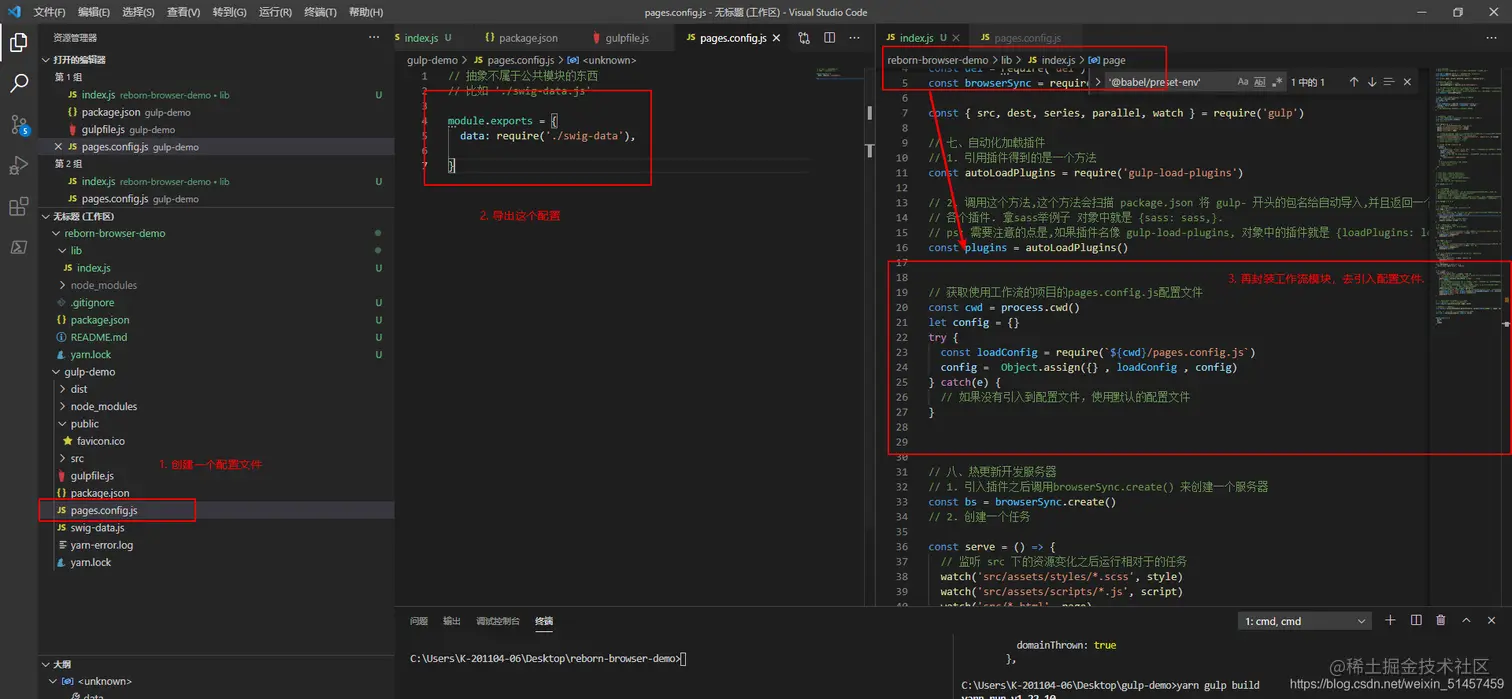
Task: Split the terminal pane
Action: [1416, 621]
